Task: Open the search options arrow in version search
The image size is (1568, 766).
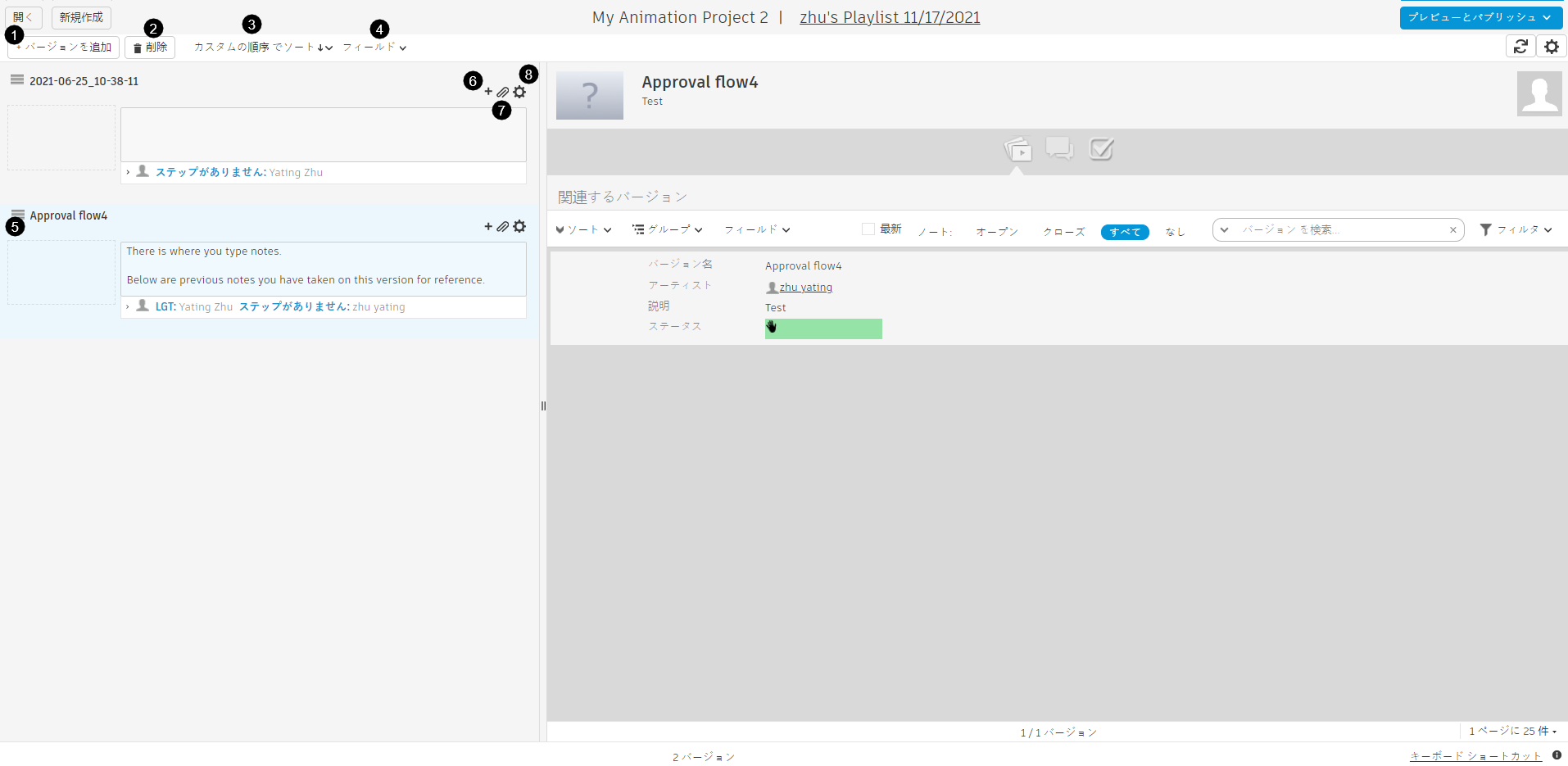Action: [1225, 230]
